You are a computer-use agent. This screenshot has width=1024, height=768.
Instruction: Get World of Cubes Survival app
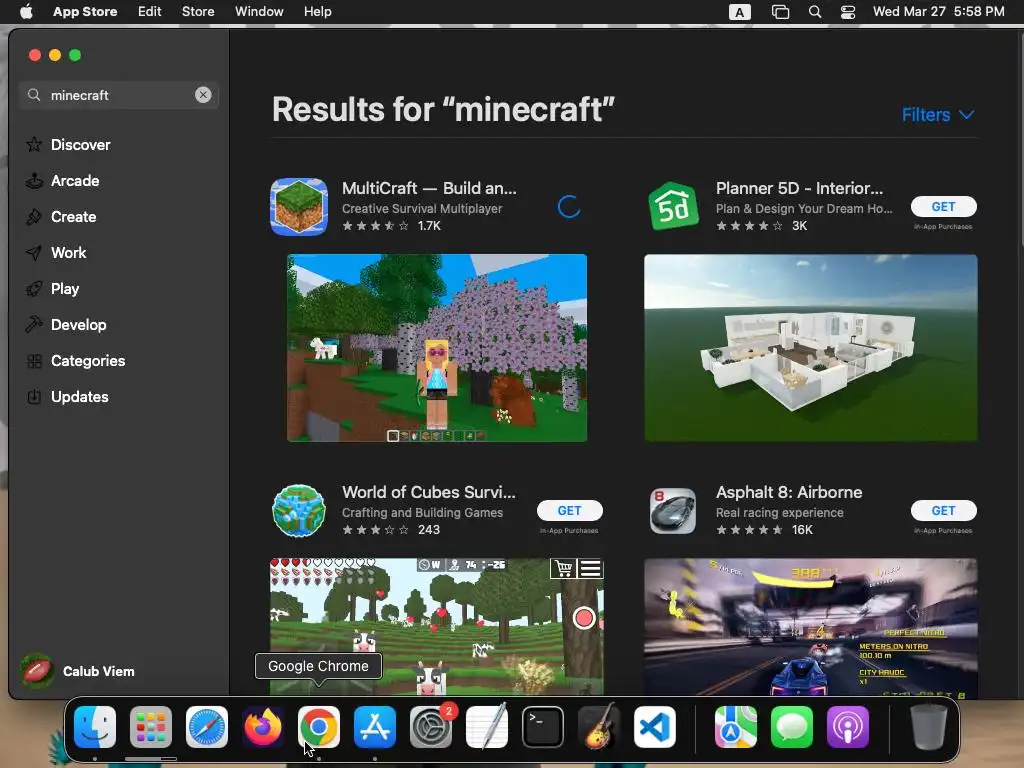pyautogui.click(x=569, y=511)
